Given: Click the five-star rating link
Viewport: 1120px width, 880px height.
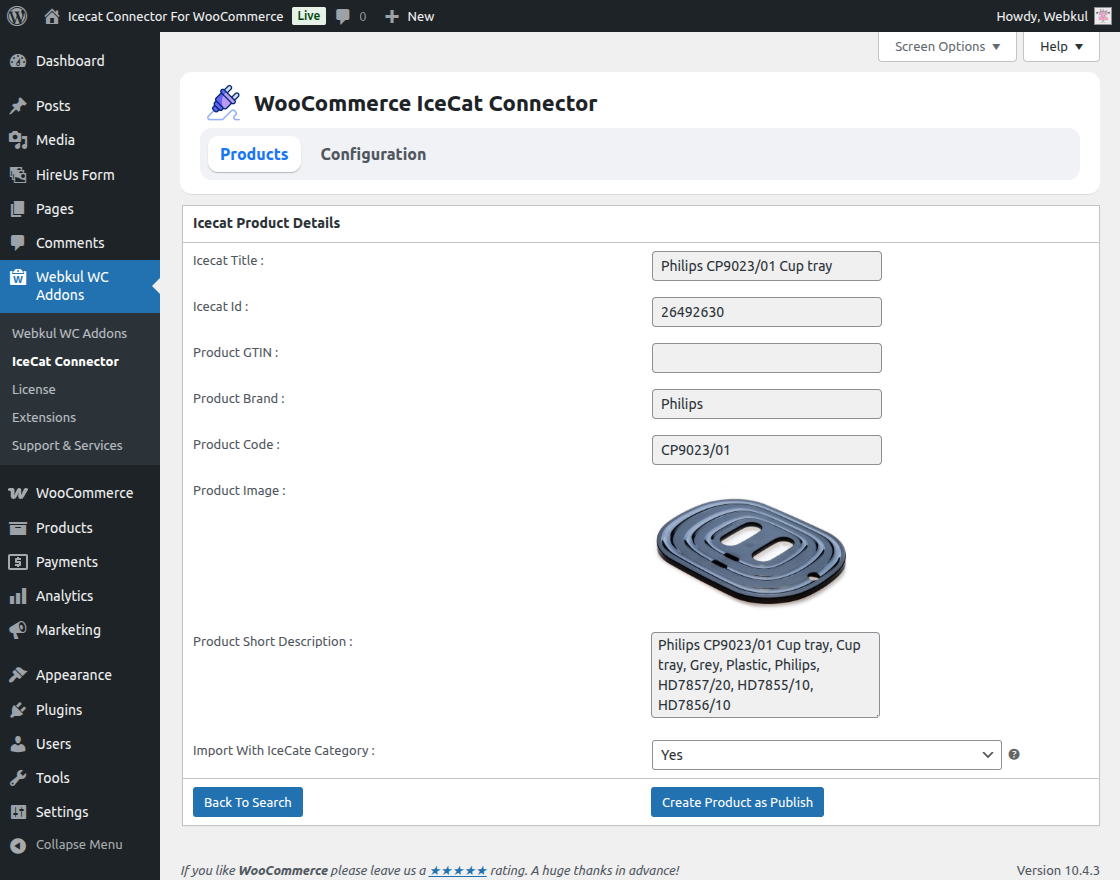Looking at the screenshot, I should 458,871.
